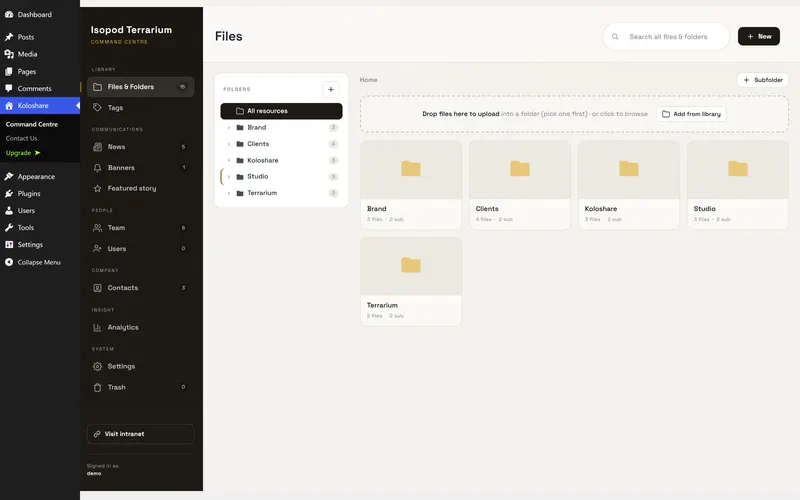Viewport: 800px width, 500px height.
Task: Click the Users add-person icon in People
Action: point(97,248)
